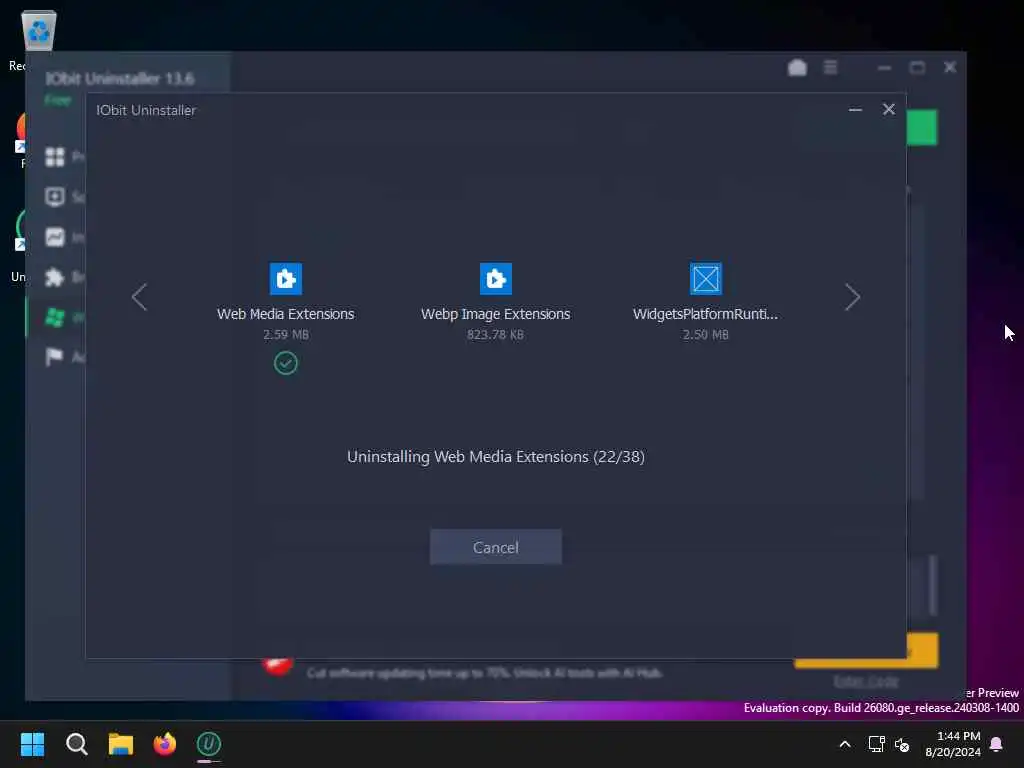The height and width of the screenshot is (768, 1024).
Task: Open Windows Apps icon in main sidebar
Action: (55, 317)
